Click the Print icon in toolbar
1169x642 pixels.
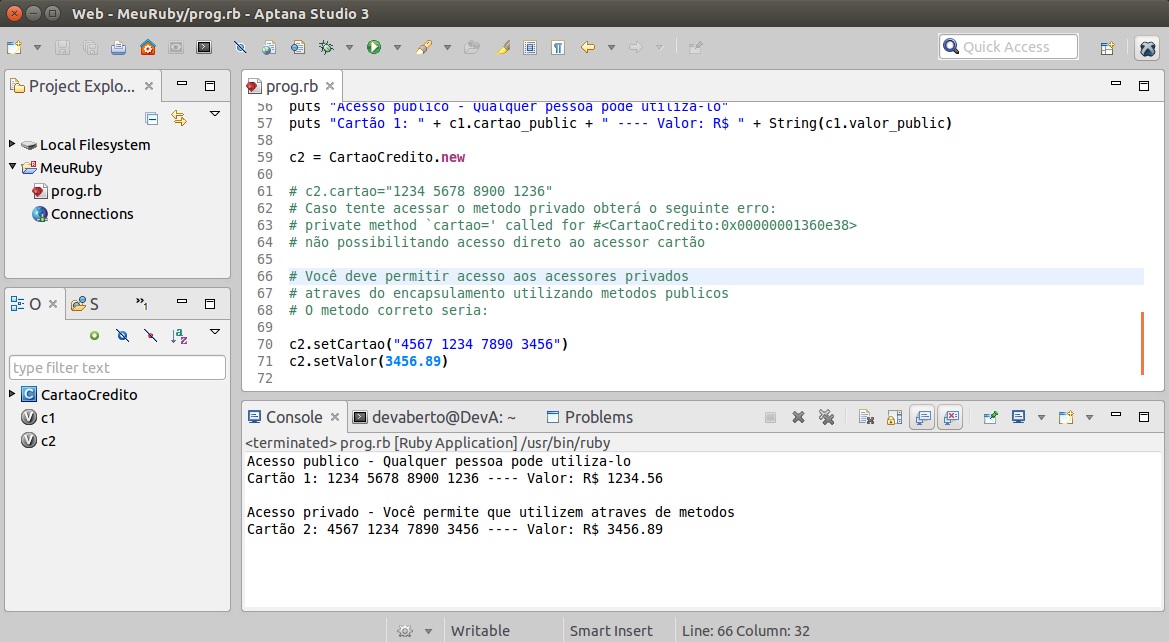point(119,47)
